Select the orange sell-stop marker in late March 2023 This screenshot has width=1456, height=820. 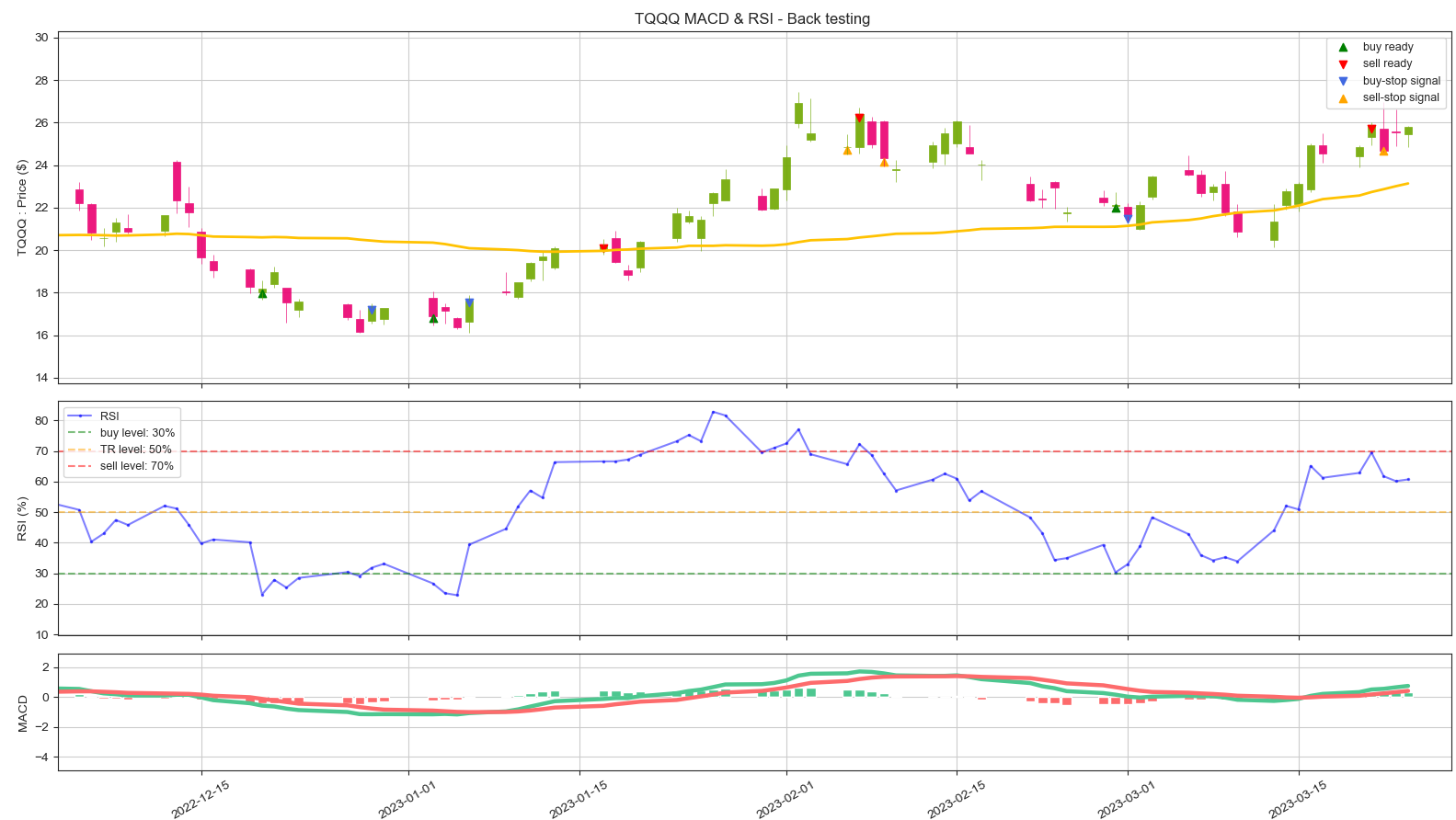click(1383, 151)
